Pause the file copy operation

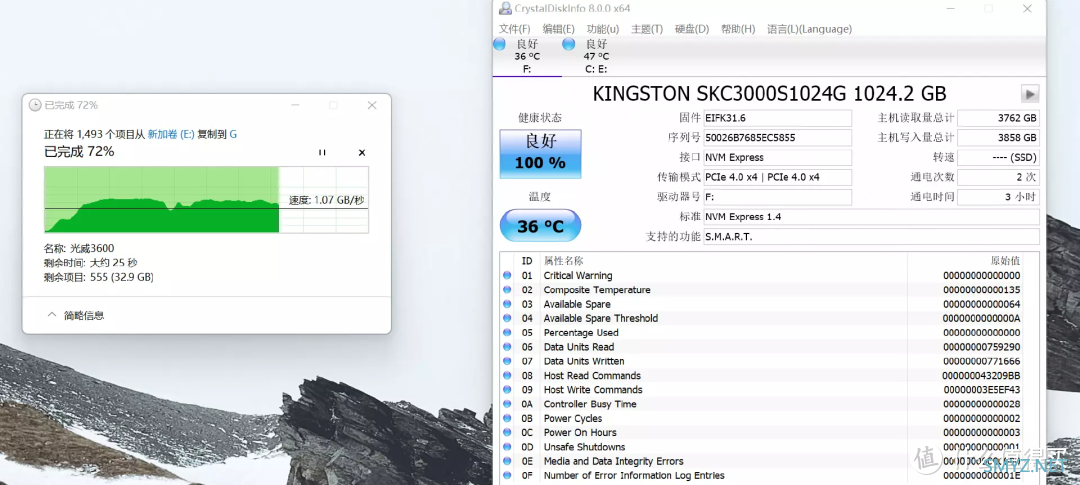tap(322, 152)
